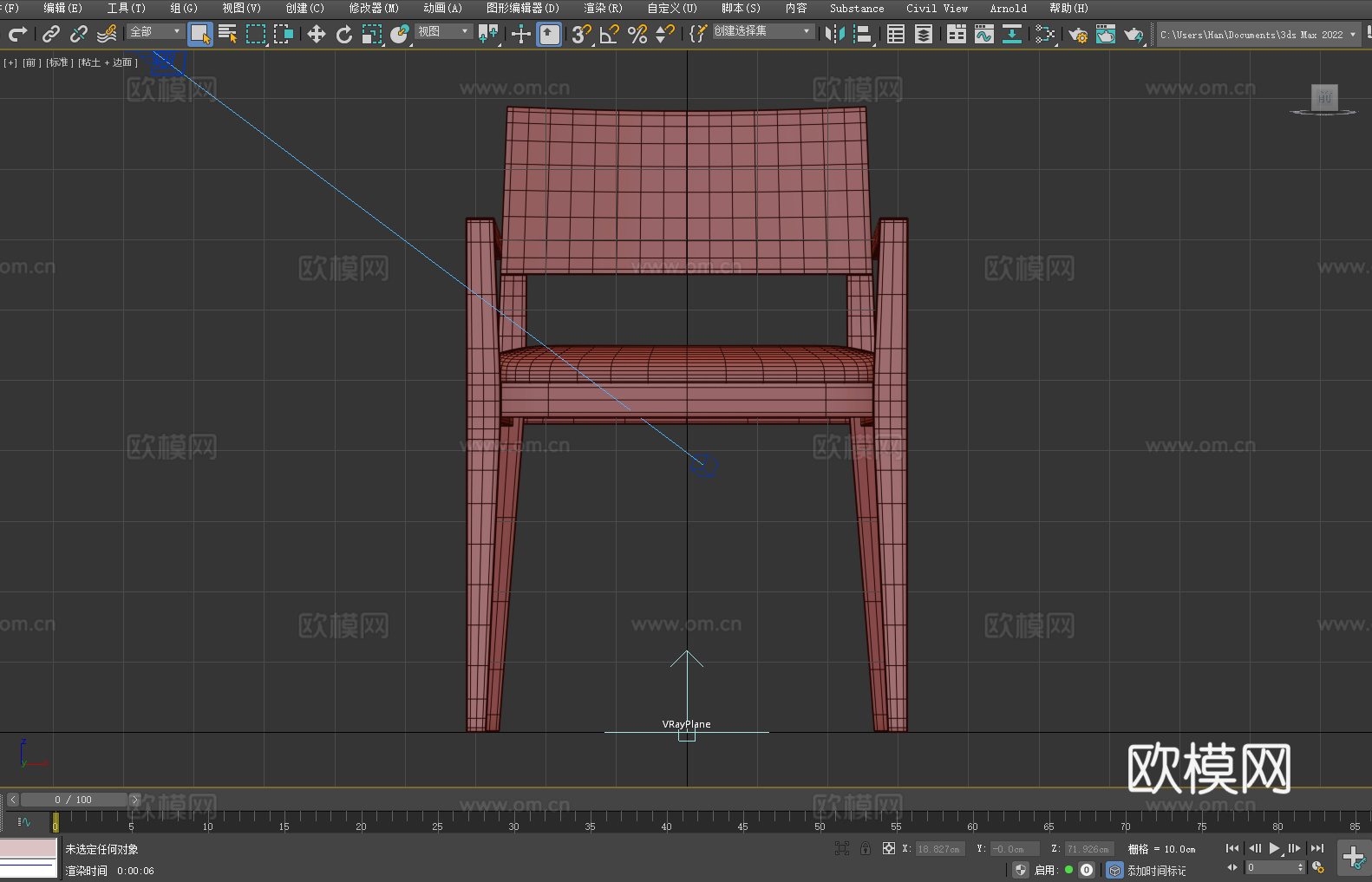This screenshot has height=882, width=1372.
Task: Open the Curve Editor icon
Action: (x=984, y=34)
